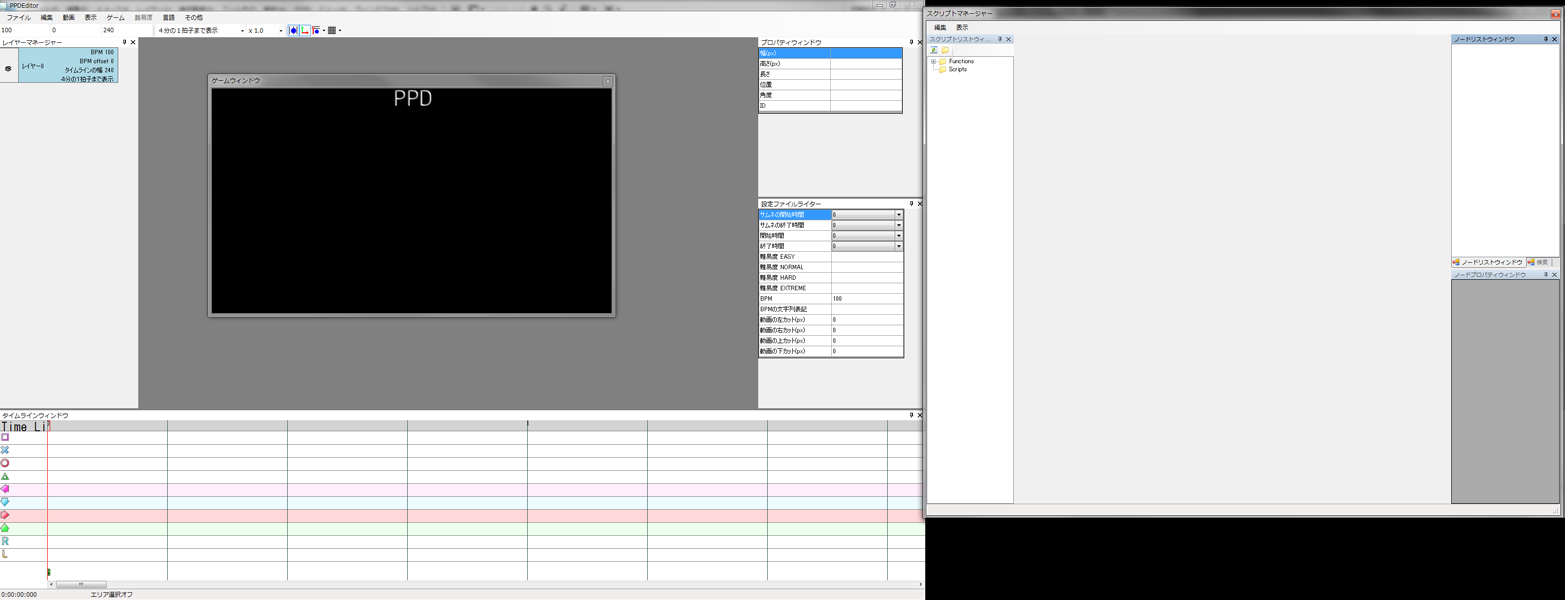Click new folder icon in script list toolbar
This screenshot has height=600, width=1565.
945,50
